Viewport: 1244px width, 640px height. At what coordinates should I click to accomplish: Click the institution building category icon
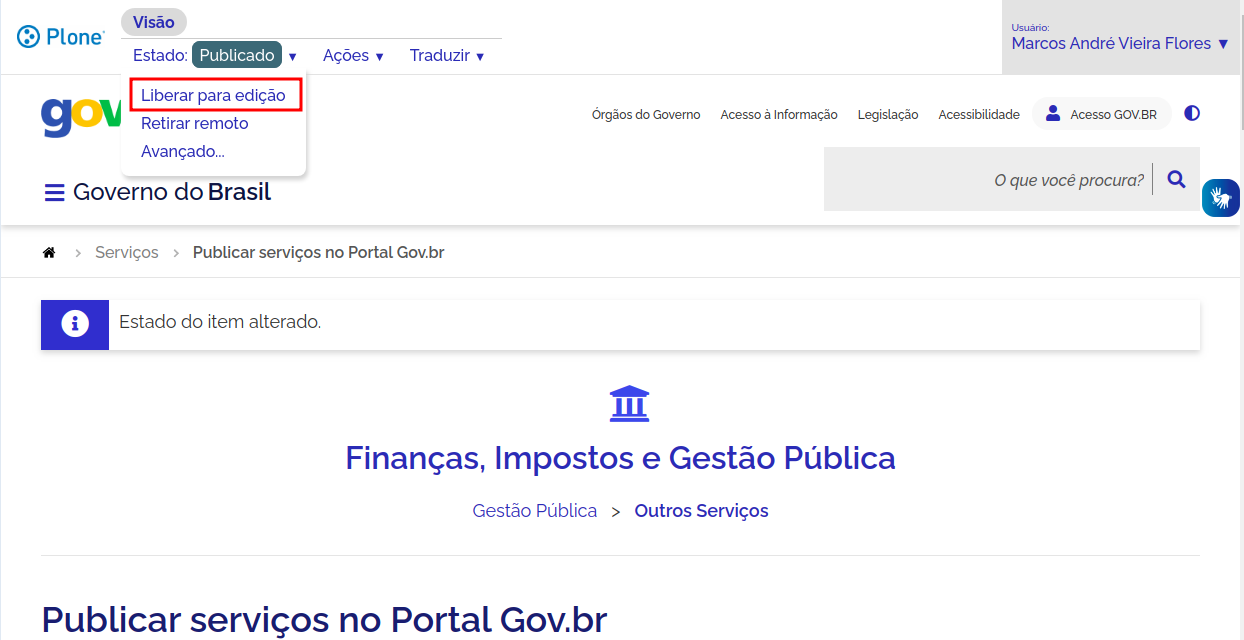point(629,403)
